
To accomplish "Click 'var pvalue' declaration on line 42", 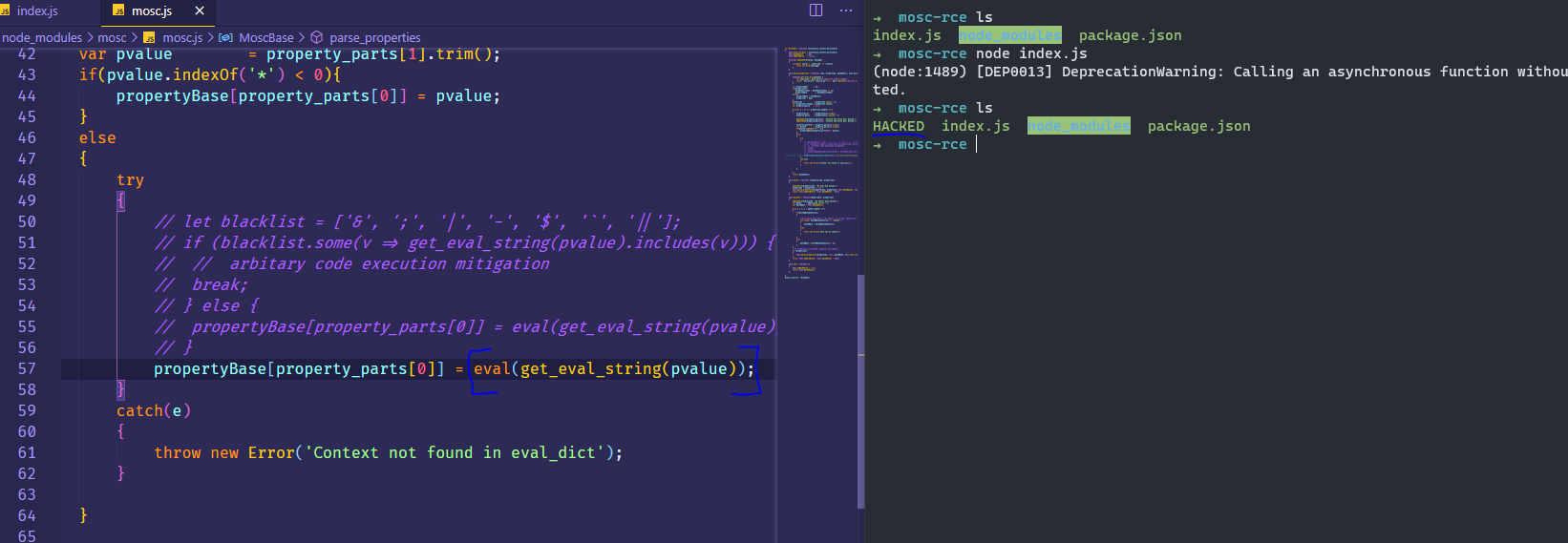I will 126,54.
